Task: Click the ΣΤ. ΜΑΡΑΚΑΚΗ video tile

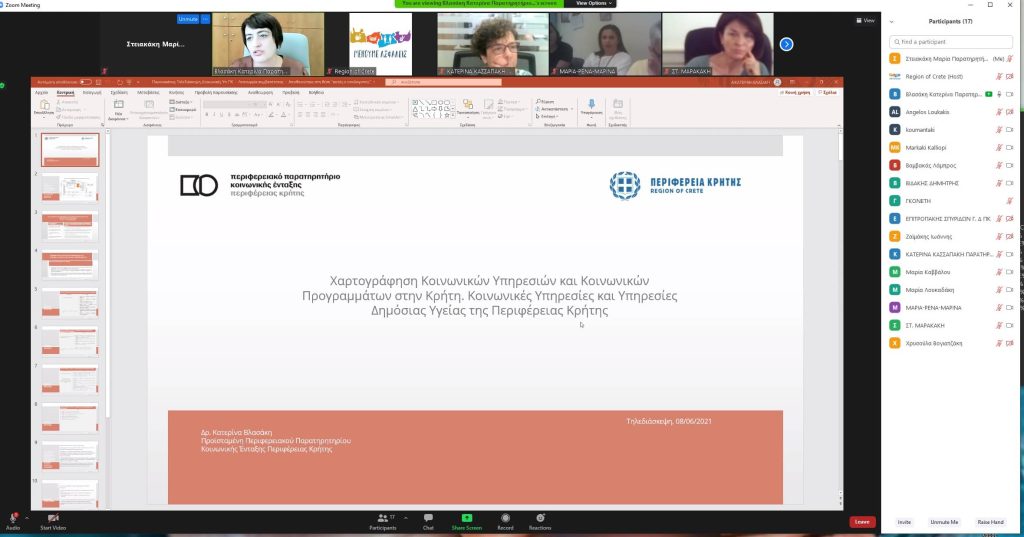Action: click(718, 44)
